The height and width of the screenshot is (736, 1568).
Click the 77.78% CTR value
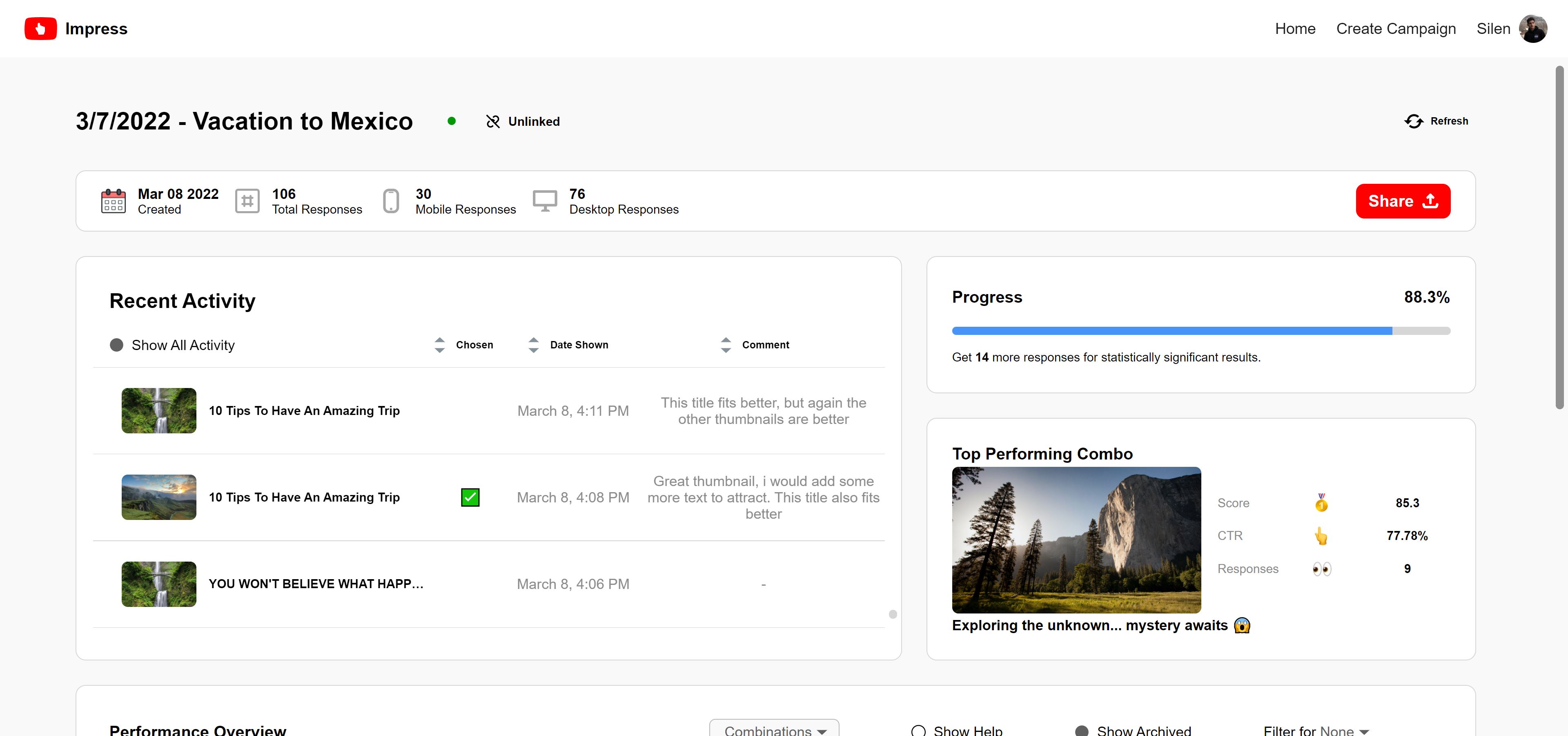(1407, 536)
